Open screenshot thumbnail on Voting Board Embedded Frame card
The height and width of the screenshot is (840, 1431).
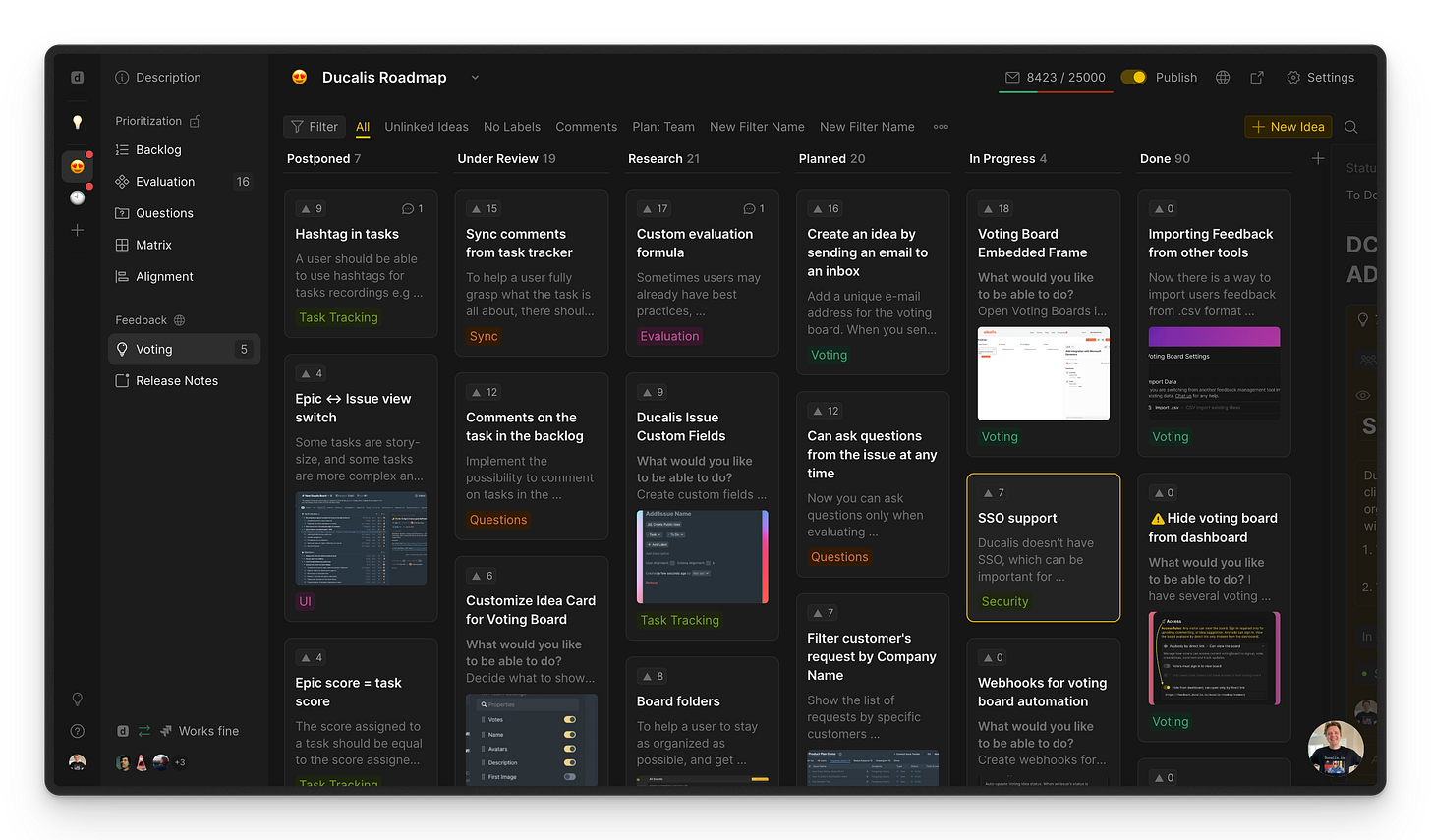pos(1044,373)
